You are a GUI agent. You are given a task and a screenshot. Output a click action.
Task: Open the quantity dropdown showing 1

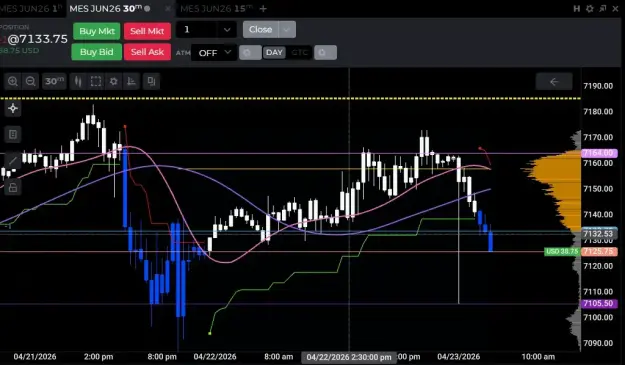[x=206, y=30]
